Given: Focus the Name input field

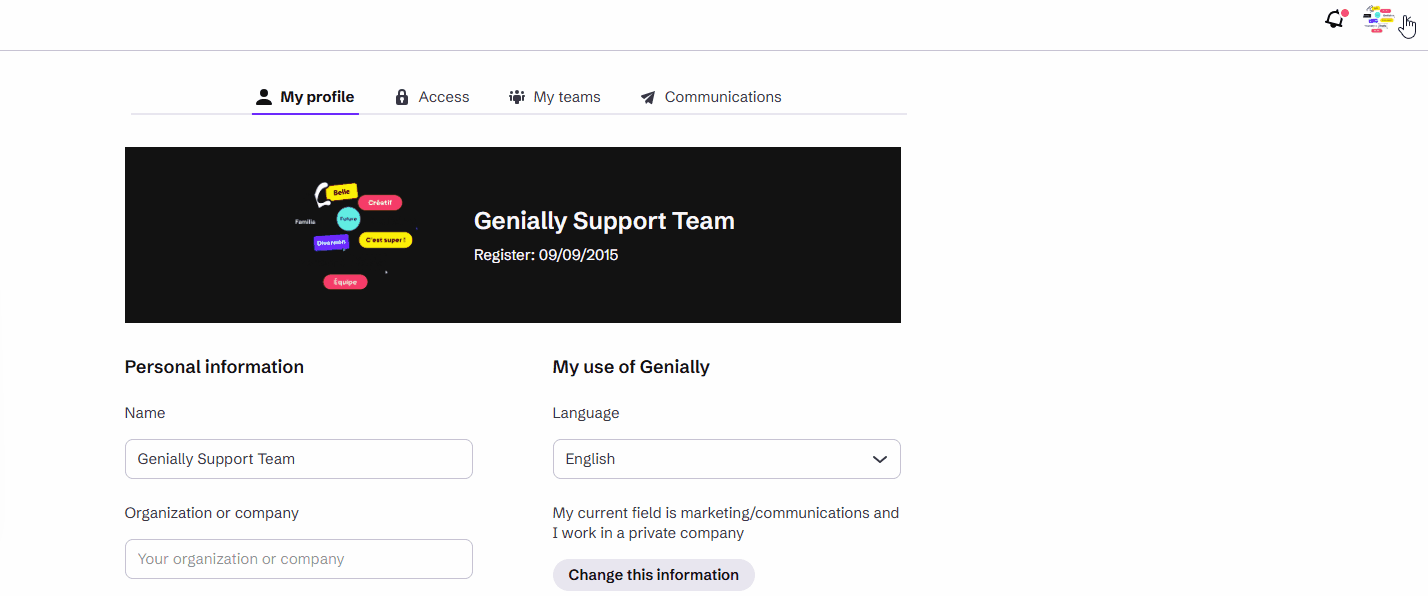Looking at the screenshot, I should (298, 459).
